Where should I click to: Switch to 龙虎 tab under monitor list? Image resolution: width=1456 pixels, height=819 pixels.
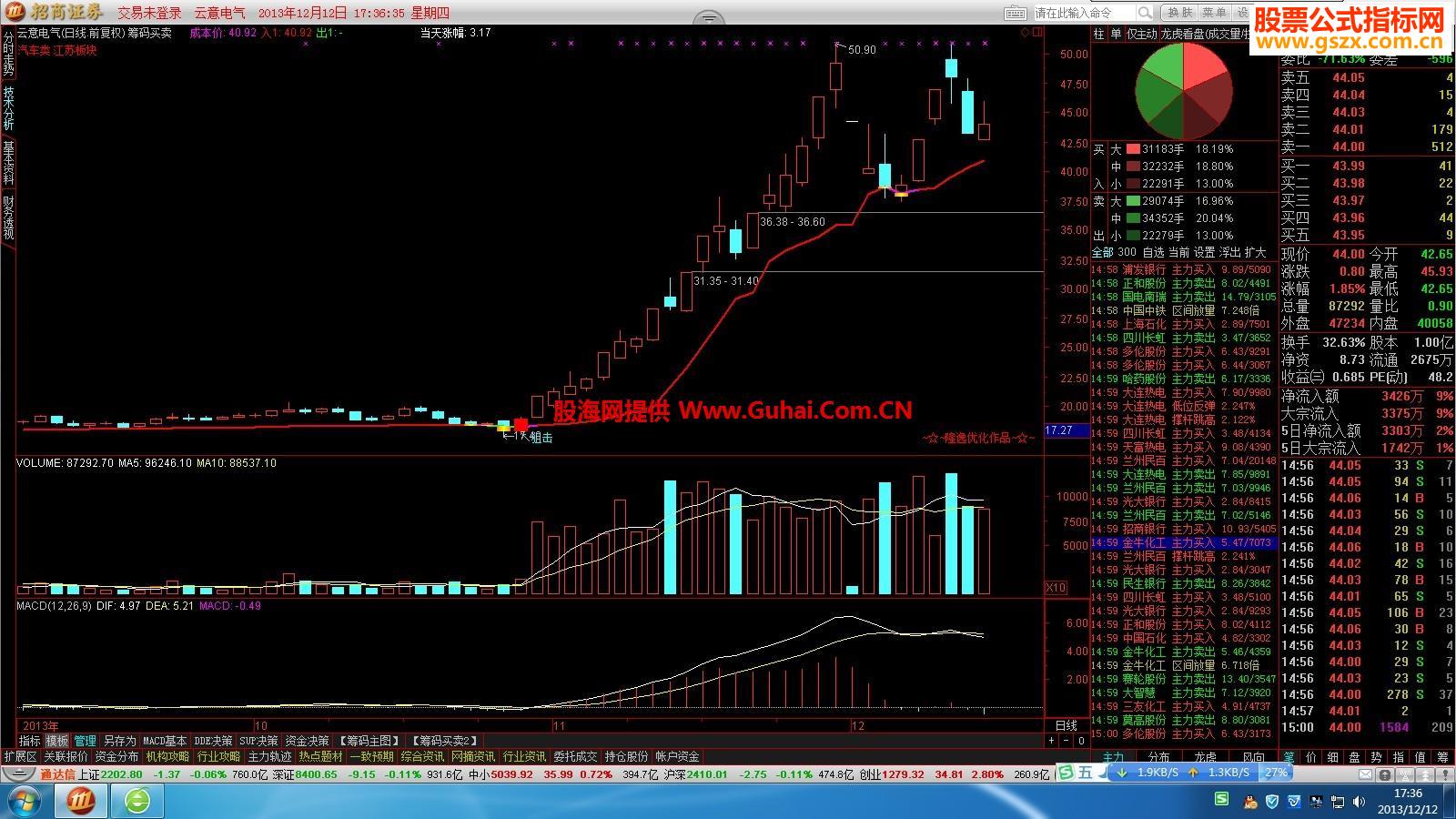pos(1205,757)
